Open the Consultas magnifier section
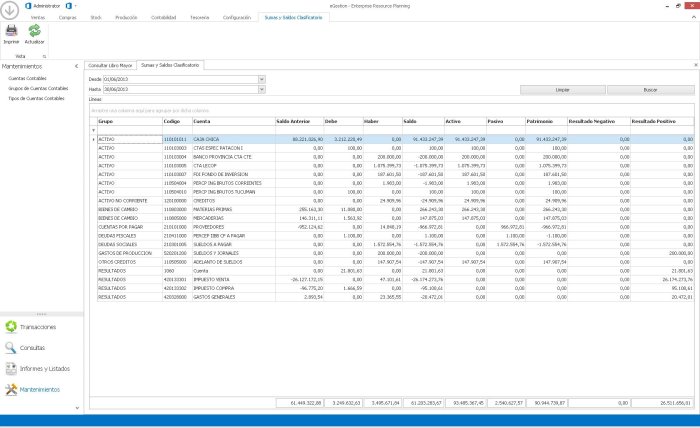Image resolution: width=700 pixels, height=428 pixels. coord(25,348)
